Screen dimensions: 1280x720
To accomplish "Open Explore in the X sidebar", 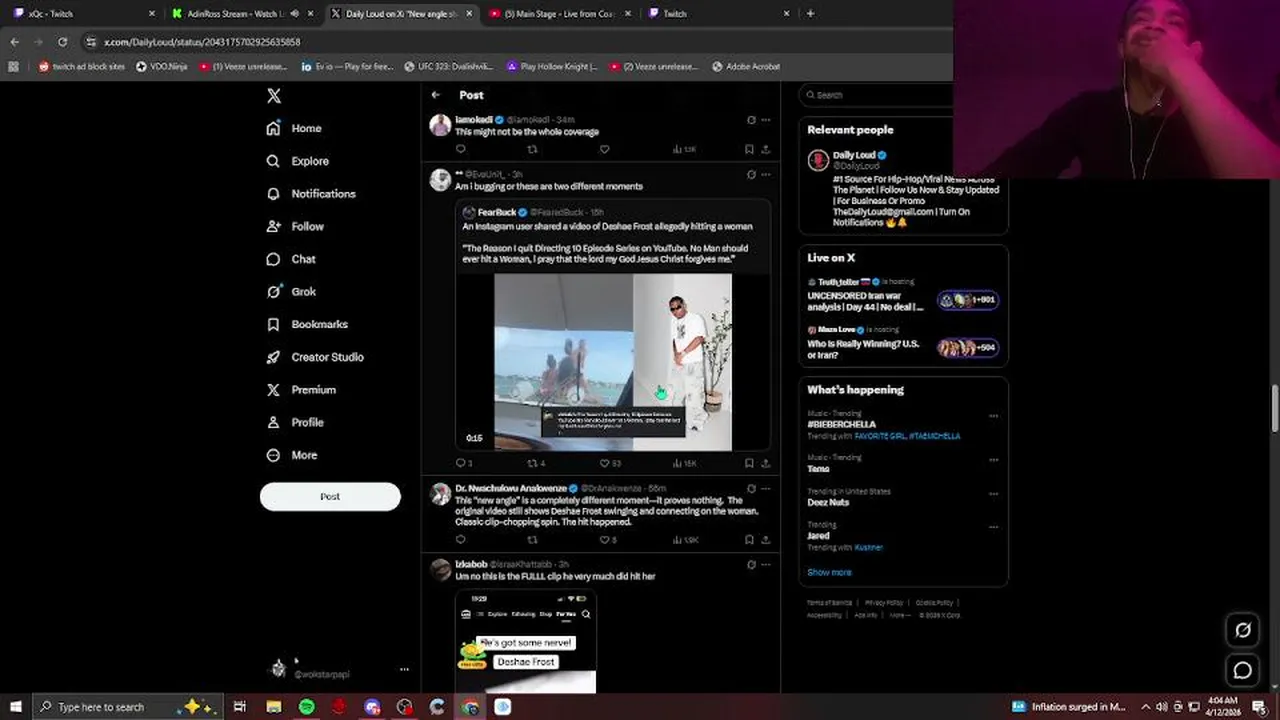I will tap(297, 161).
